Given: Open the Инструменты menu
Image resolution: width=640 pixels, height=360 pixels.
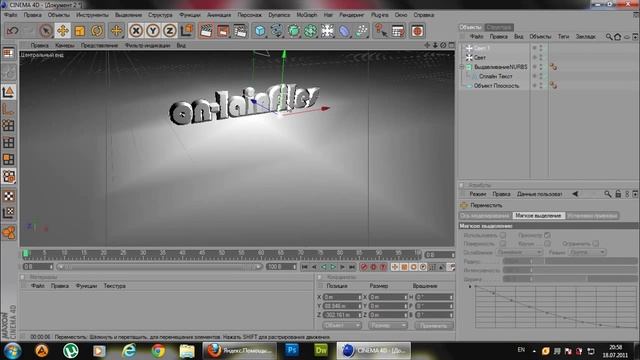Looking at the screenshot, I should click(x=92, y=15).
